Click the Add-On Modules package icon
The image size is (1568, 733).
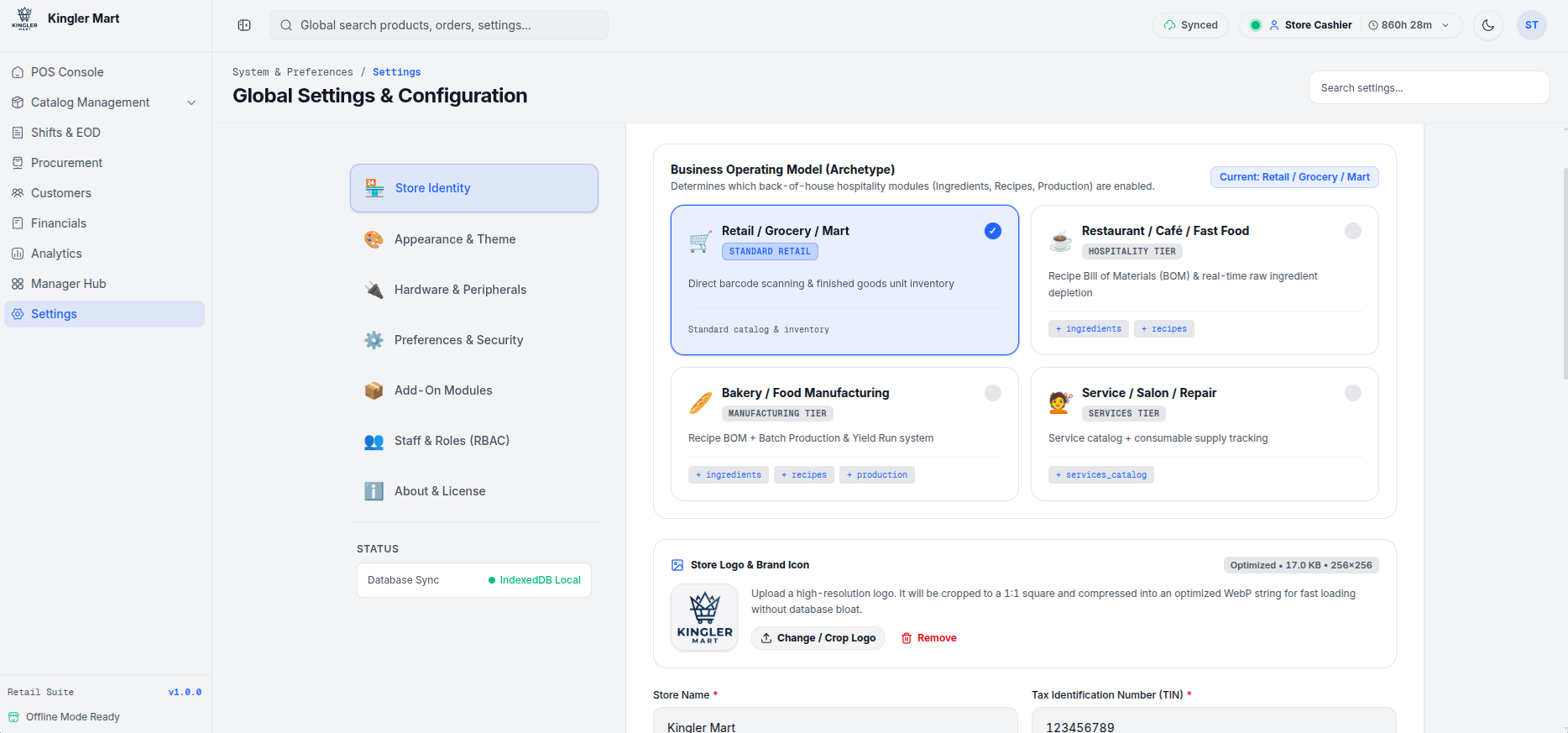pyautogui.click(x=374, y=390)
